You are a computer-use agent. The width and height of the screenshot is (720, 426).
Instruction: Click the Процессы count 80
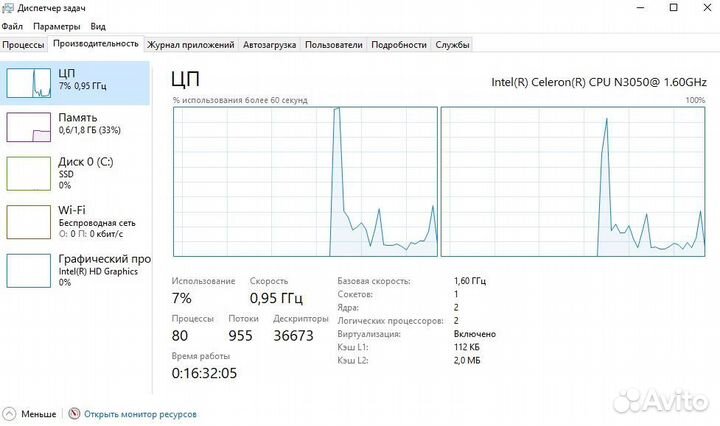click(x=180, y=336)
